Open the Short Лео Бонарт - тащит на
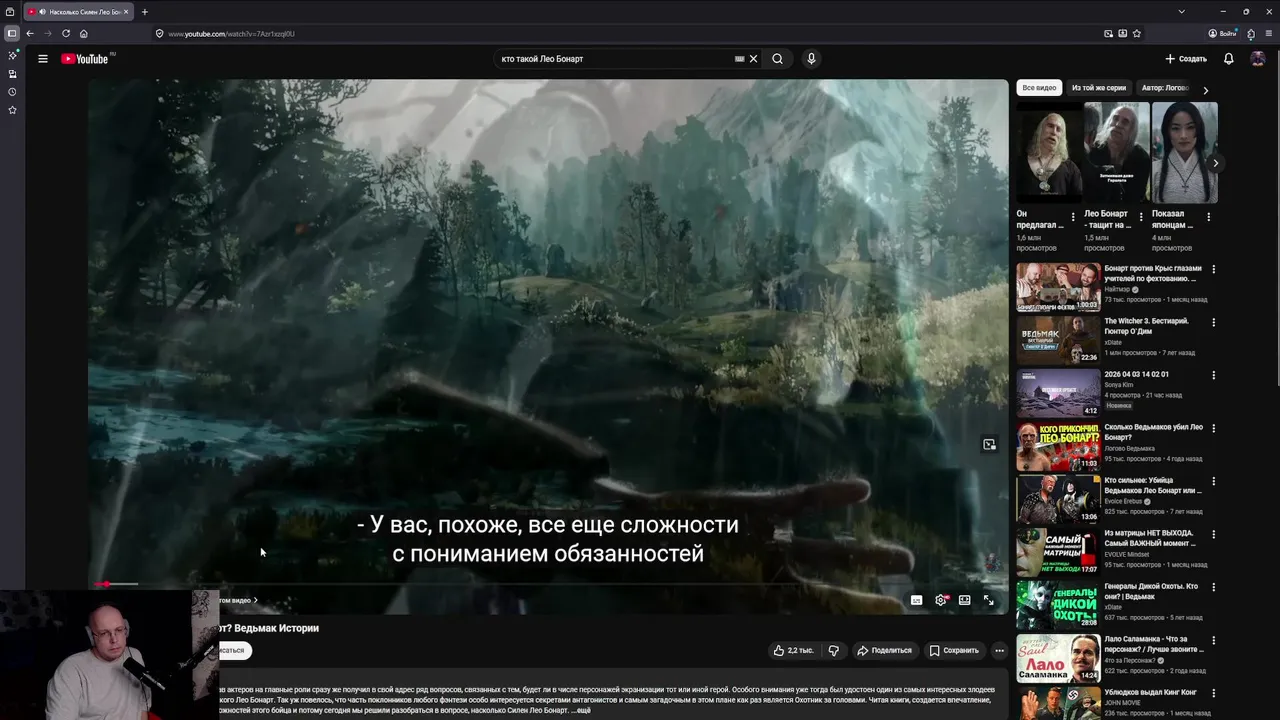Image resolution: width=1280 pixels, height=720 pixels. coord(1116,153)
